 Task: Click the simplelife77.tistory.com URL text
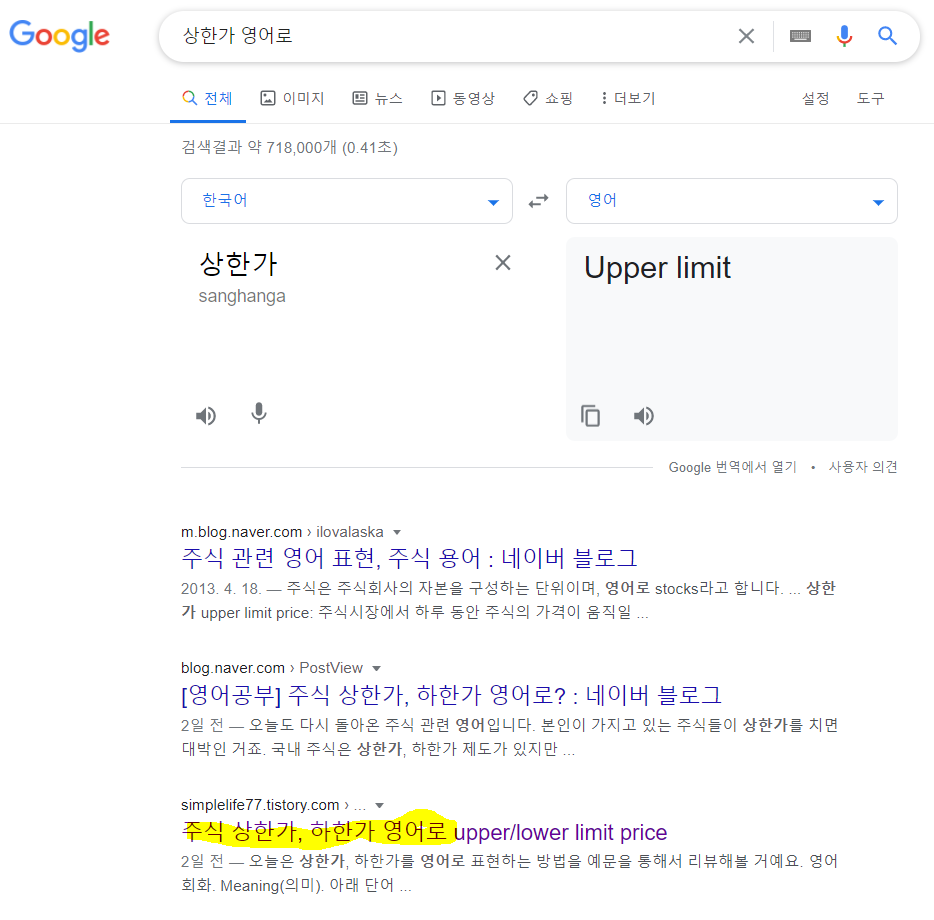[260, 805]
